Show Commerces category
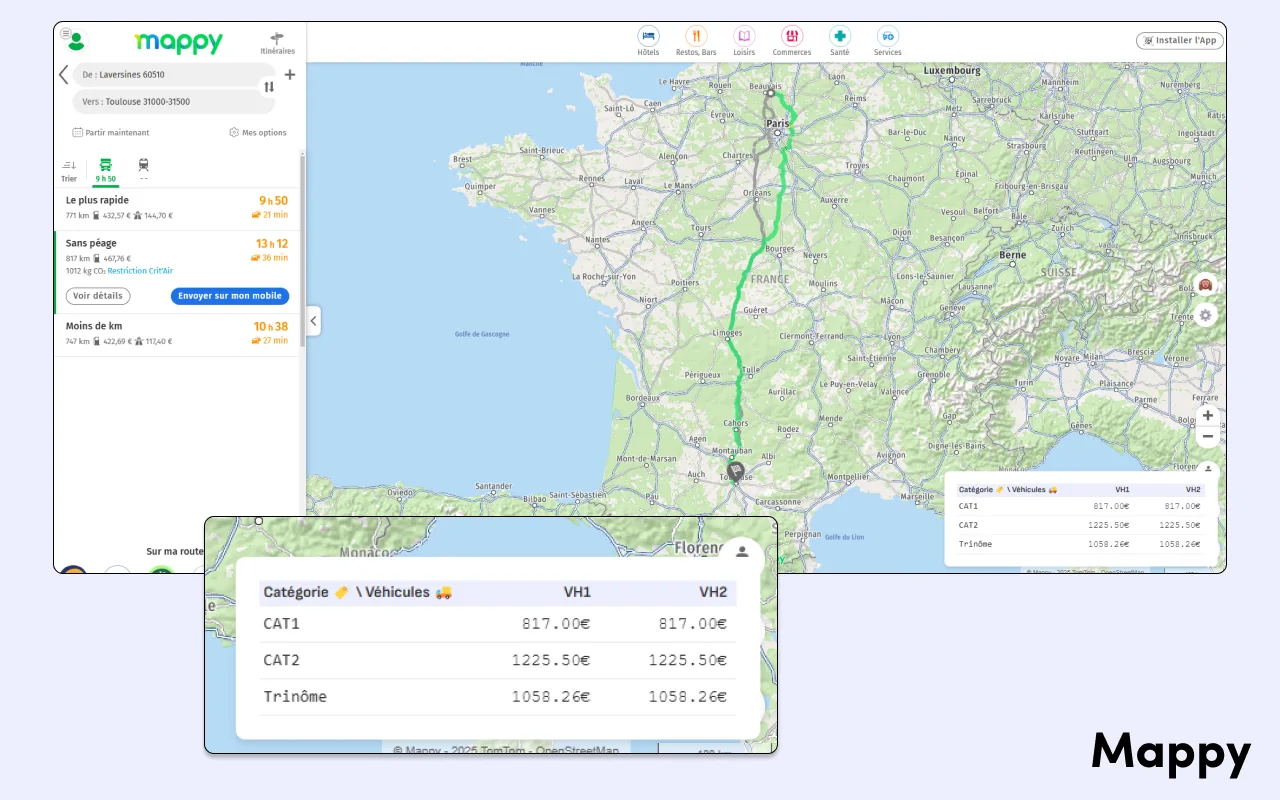The width and height of the screenshot is (1280, 800). [792, 41]
